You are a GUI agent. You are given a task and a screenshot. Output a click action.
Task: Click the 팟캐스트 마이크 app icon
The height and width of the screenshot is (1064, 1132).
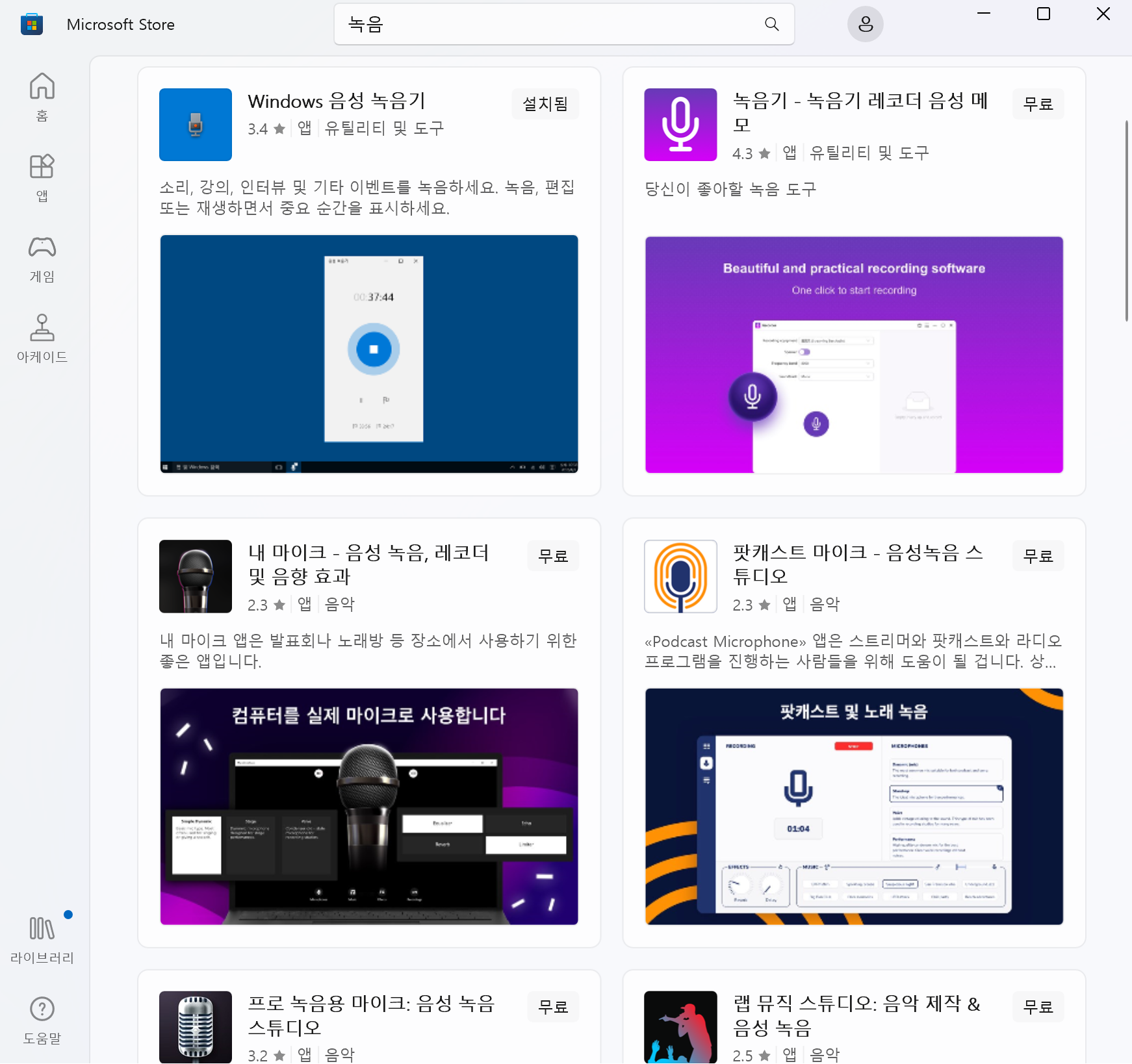680,576
